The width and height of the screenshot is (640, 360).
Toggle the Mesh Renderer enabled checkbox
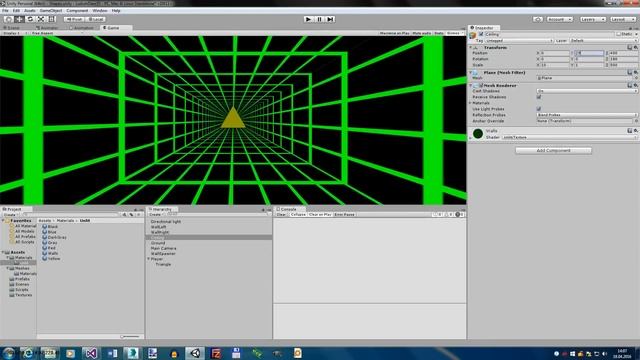click(x=481, y=86)
